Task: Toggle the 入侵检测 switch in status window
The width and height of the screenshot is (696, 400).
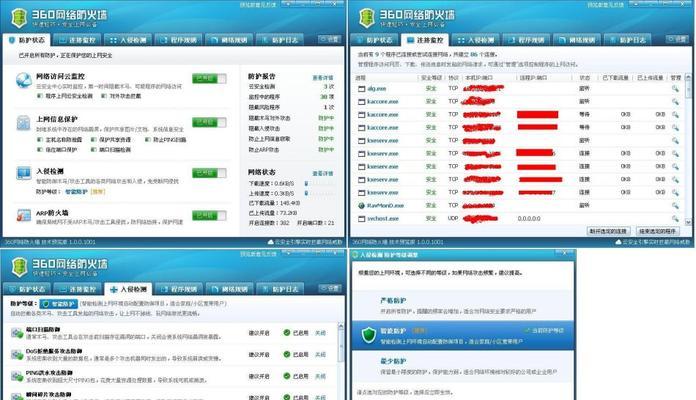Action: [209, 173]
